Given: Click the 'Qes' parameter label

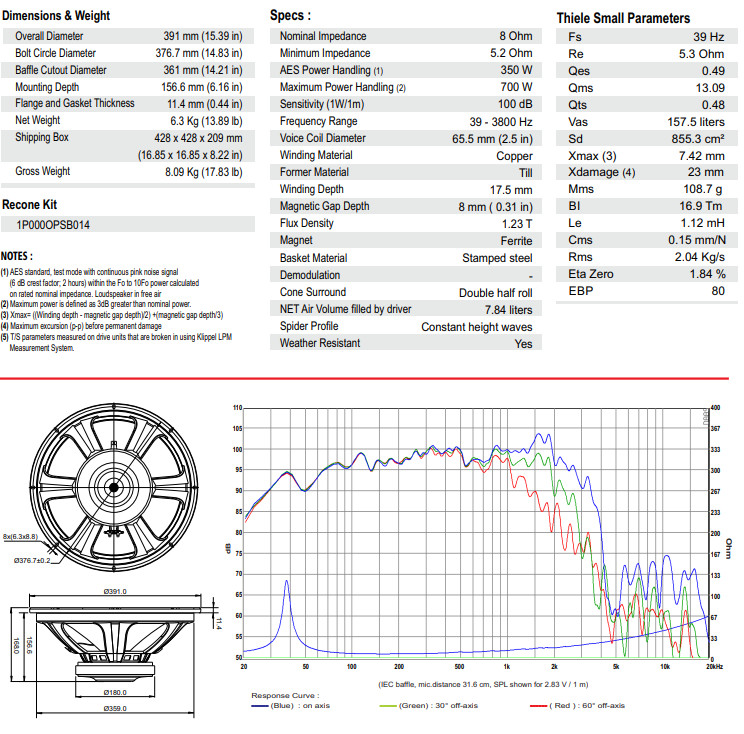Looking at the screenshot, I should click(579, 71).
